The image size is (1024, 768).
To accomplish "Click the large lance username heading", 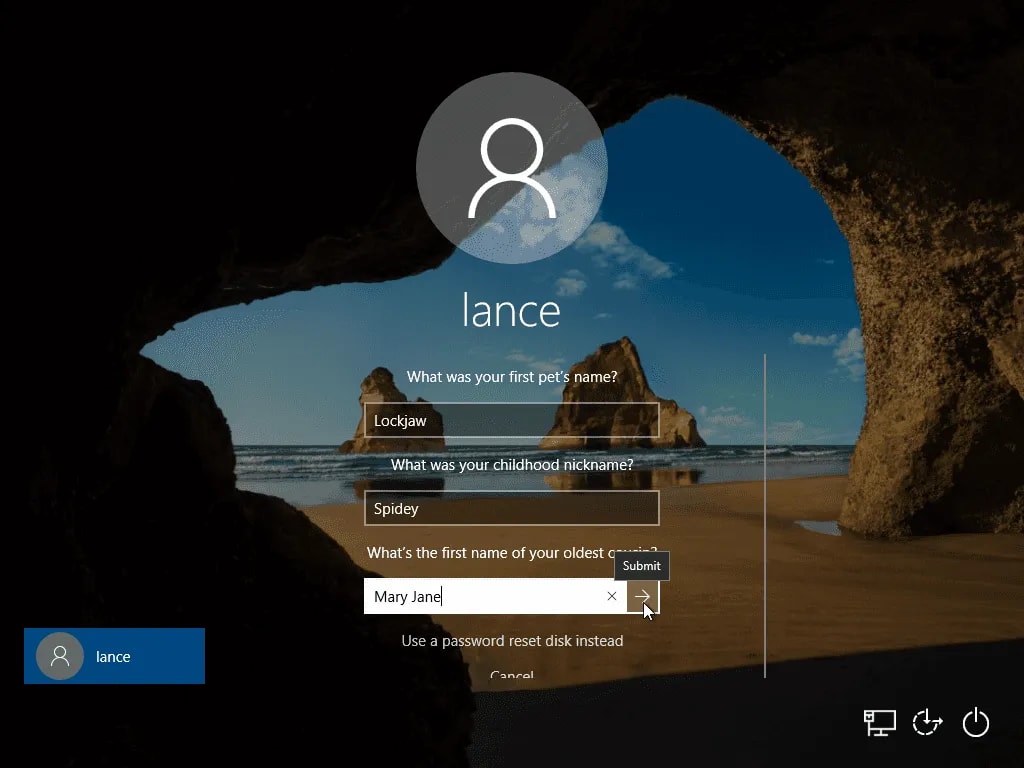I will tap(511, 310).
